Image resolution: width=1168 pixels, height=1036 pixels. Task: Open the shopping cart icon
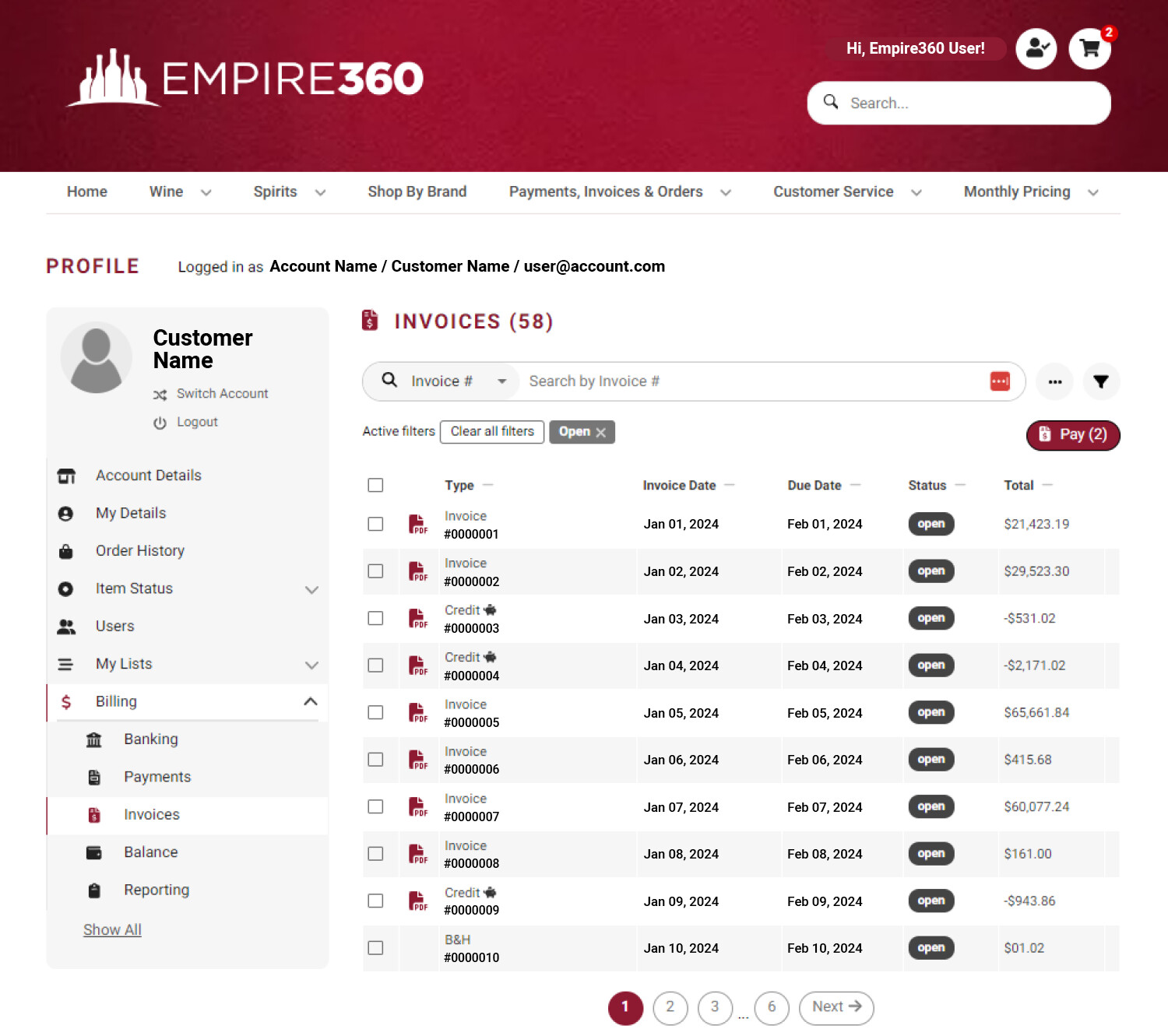tap(1089, 49)
